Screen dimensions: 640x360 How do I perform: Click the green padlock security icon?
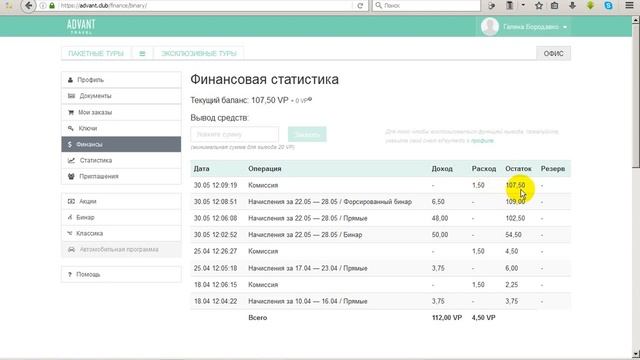[x=52, y=6]
